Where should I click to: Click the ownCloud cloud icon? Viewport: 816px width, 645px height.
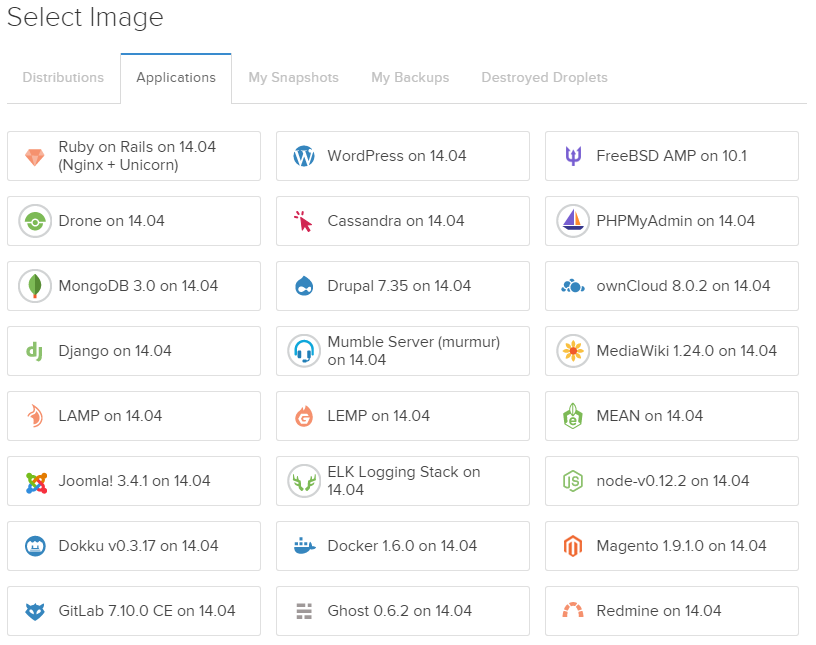573,286
